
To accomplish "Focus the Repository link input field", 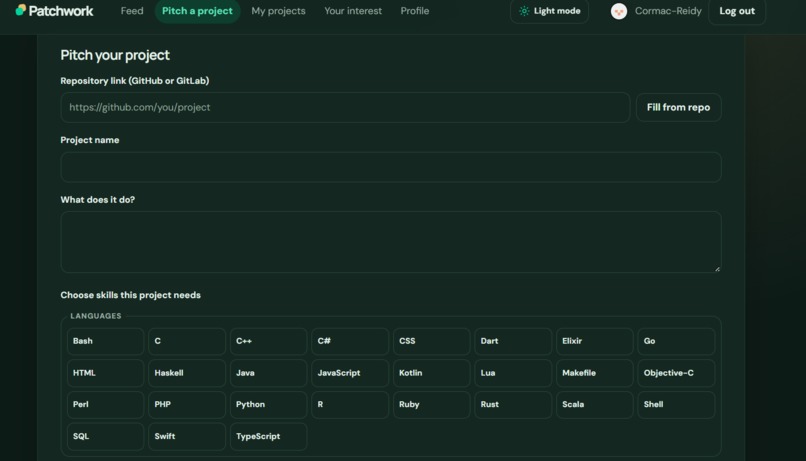I will coord(345,107).
